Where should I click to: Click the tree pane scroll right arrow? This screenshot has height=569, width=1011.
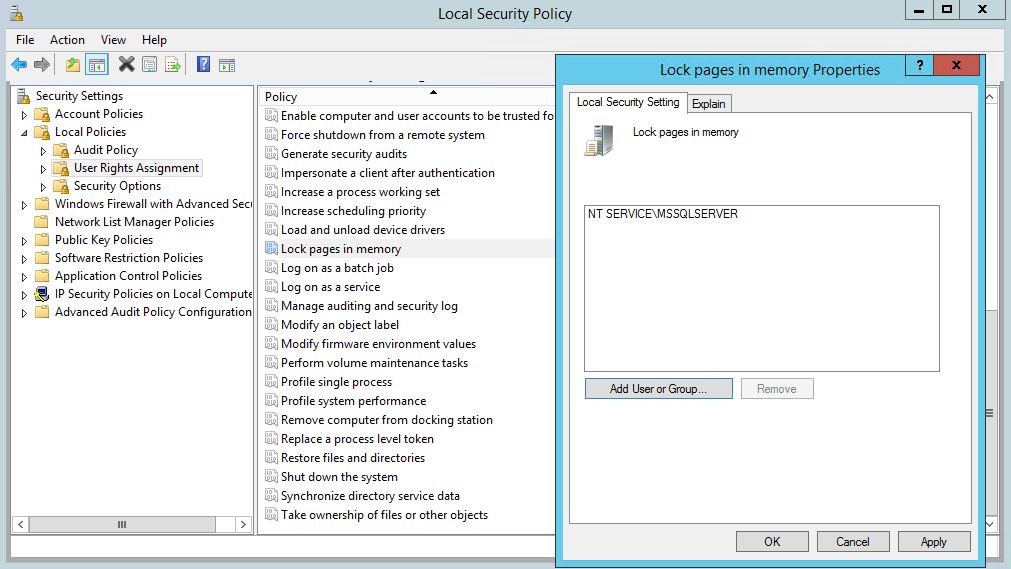tap(243, 524)
